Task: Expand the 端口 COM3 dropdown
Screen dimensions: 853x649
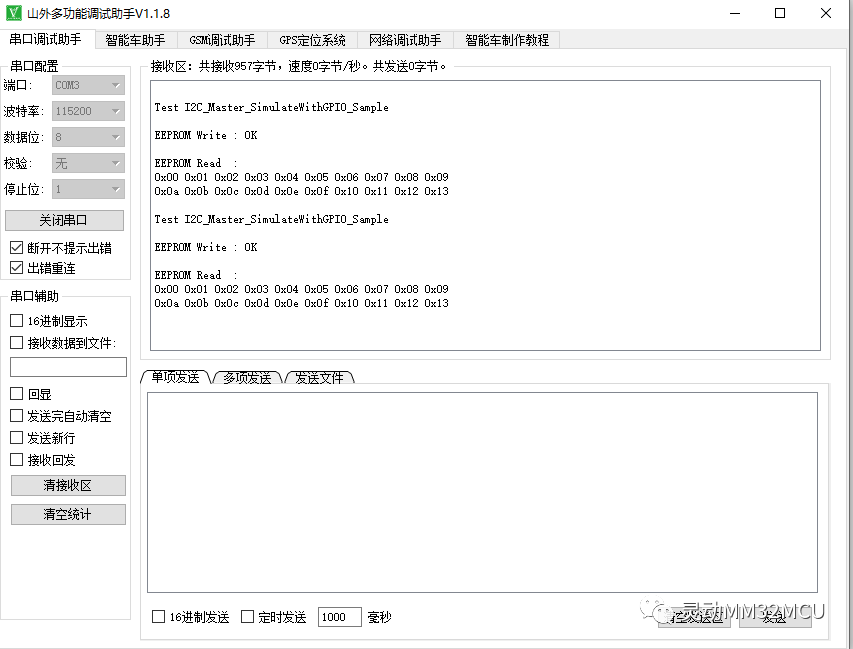Action: pos(88,86)
